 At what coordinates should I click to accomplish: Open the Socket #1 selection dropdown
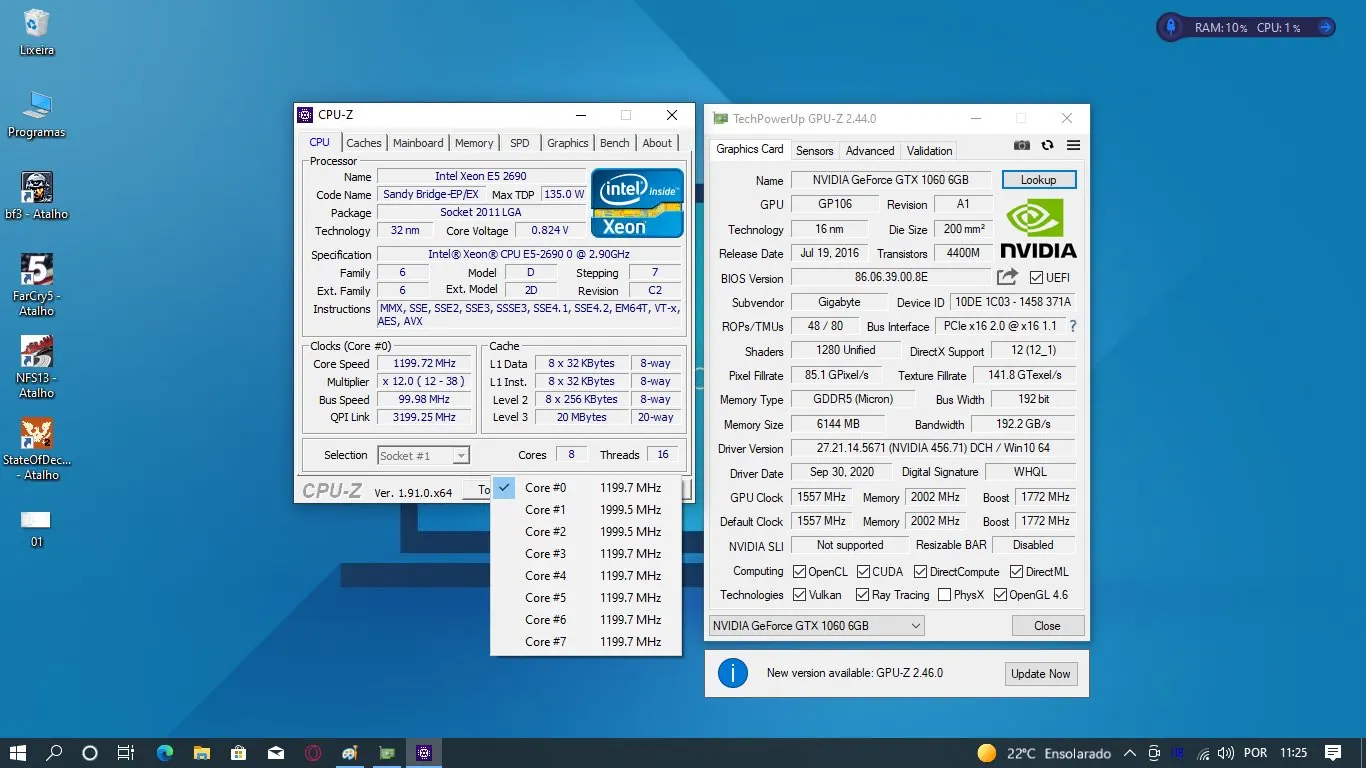(423, 456)
